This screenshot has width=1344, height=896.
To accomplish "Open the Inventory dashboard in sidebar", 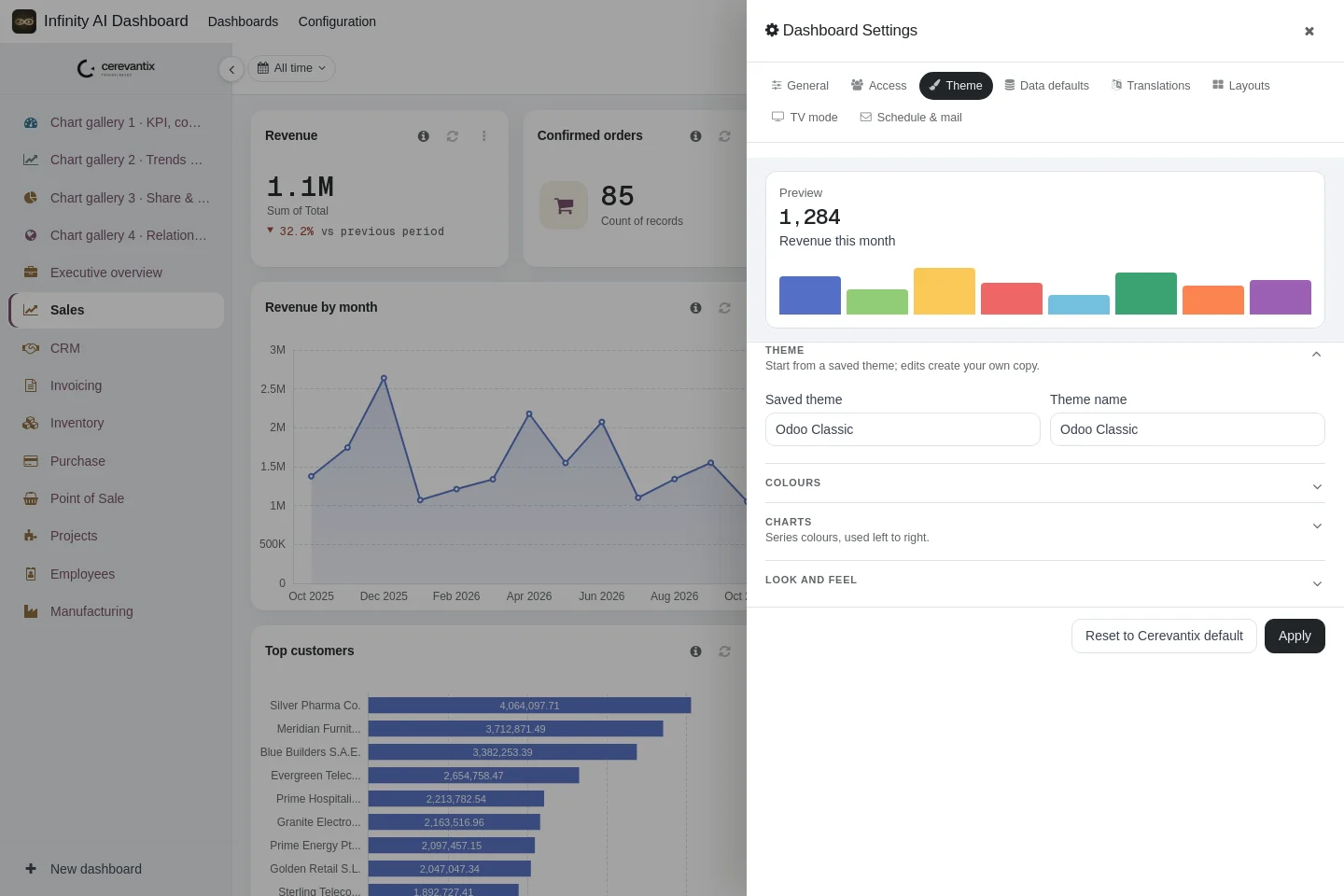I will pyautogui.click(x=117, y=423).
